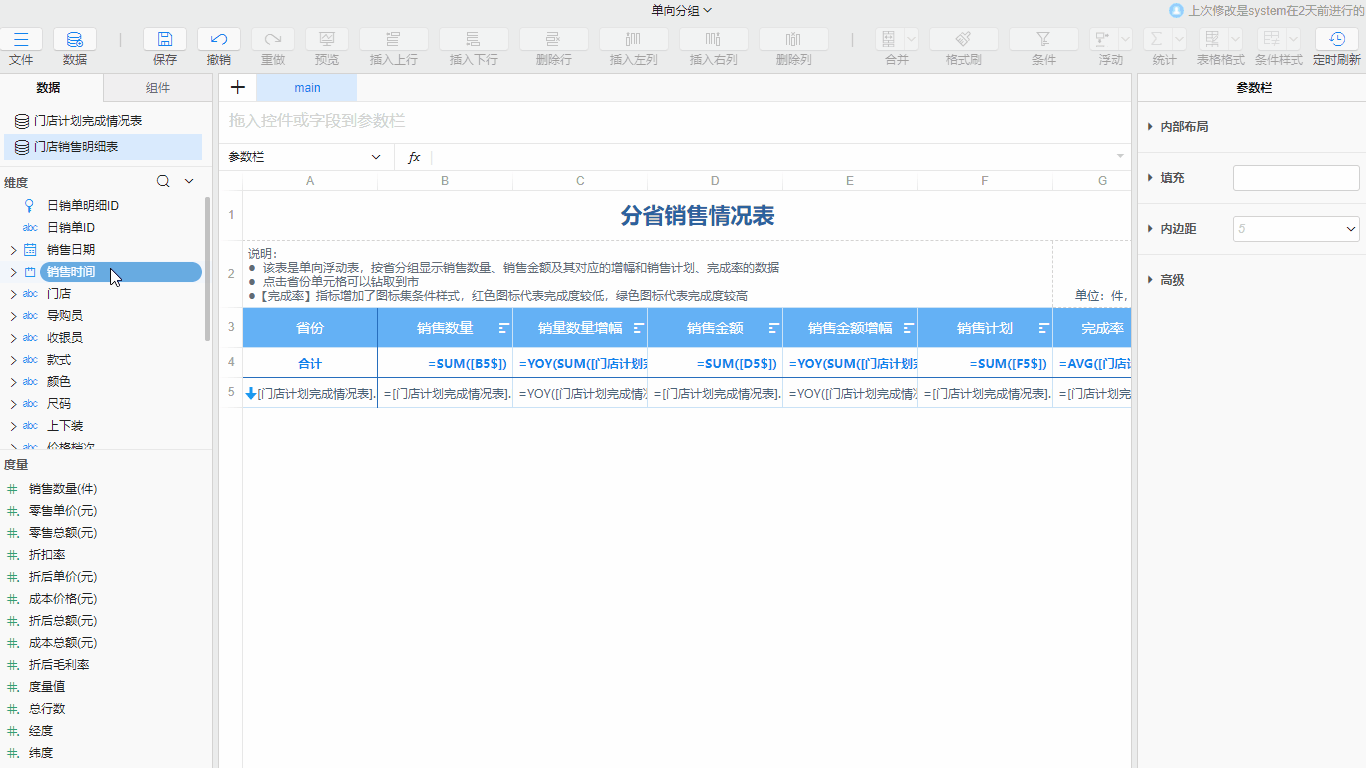The width and height of the screenshot is (1366, 768).
Task: Select the main sheet tab
Action: click(306, 88)
